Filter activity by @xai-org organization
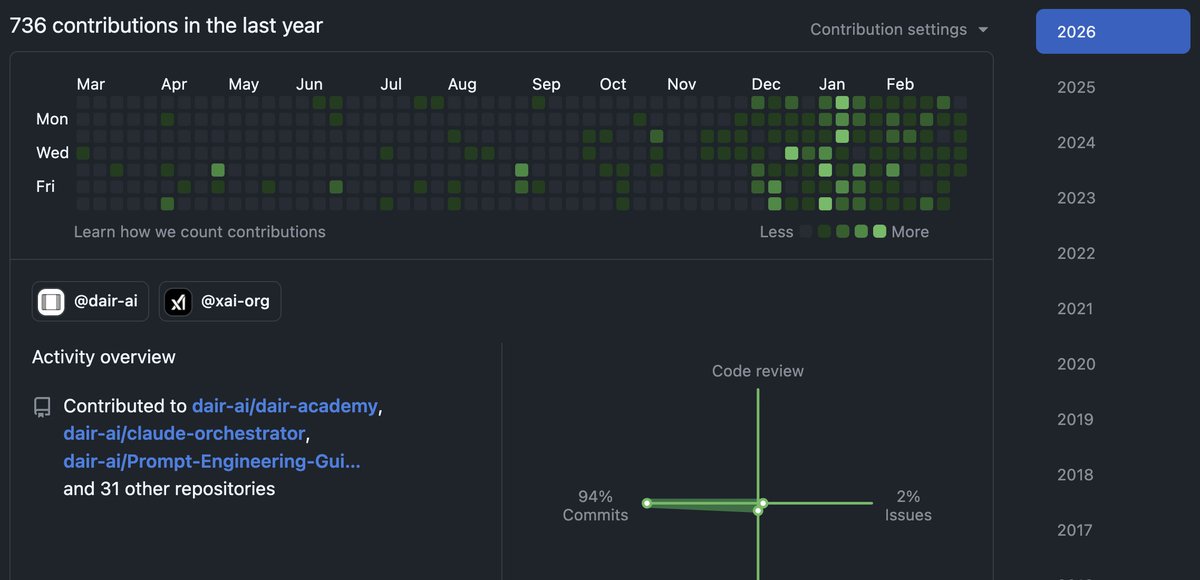 pos(220,301)
